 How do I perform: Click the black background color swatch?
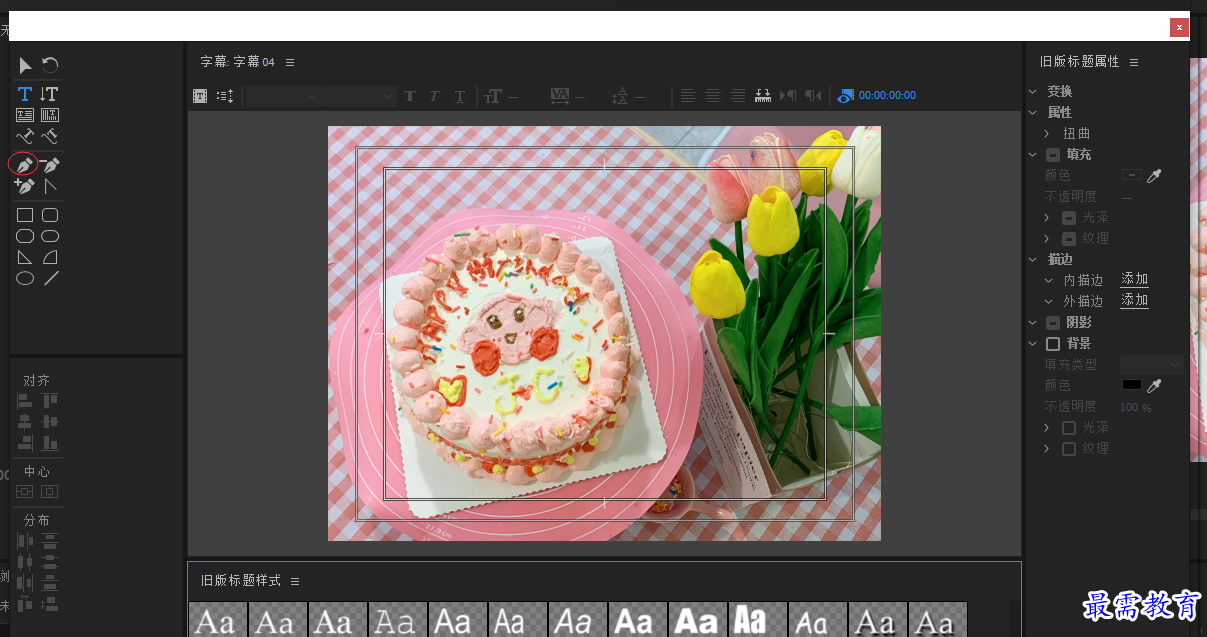1131,385
